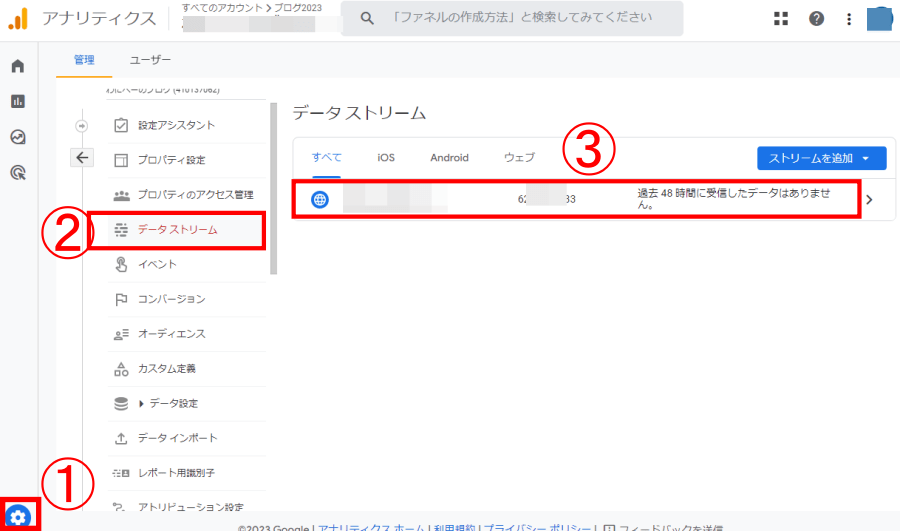Click the account avatar
The image size is (900, 531).
879,18
